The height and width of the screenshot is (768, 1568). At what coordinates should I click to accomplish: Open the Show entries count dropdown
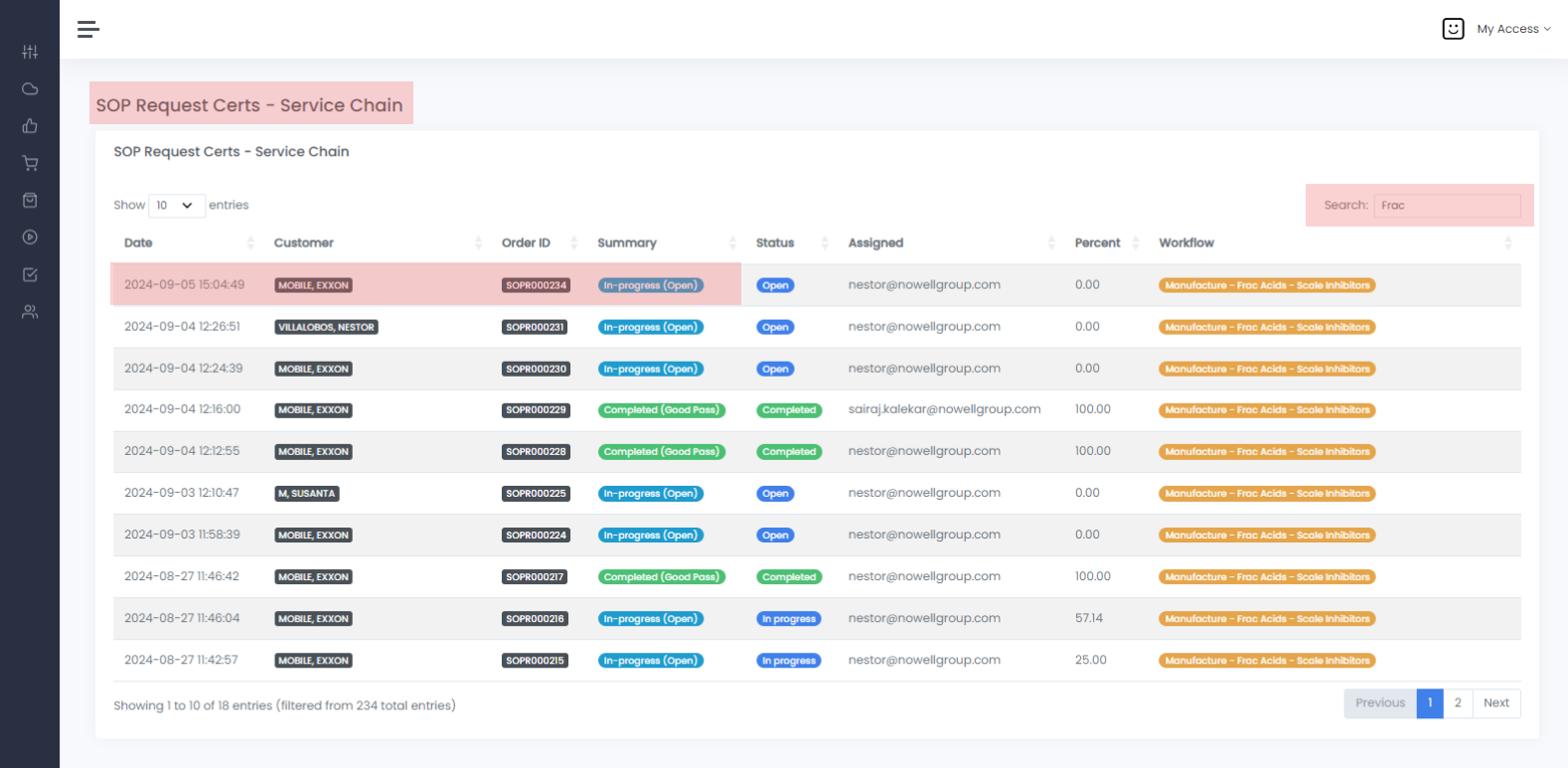coord(176,206)
